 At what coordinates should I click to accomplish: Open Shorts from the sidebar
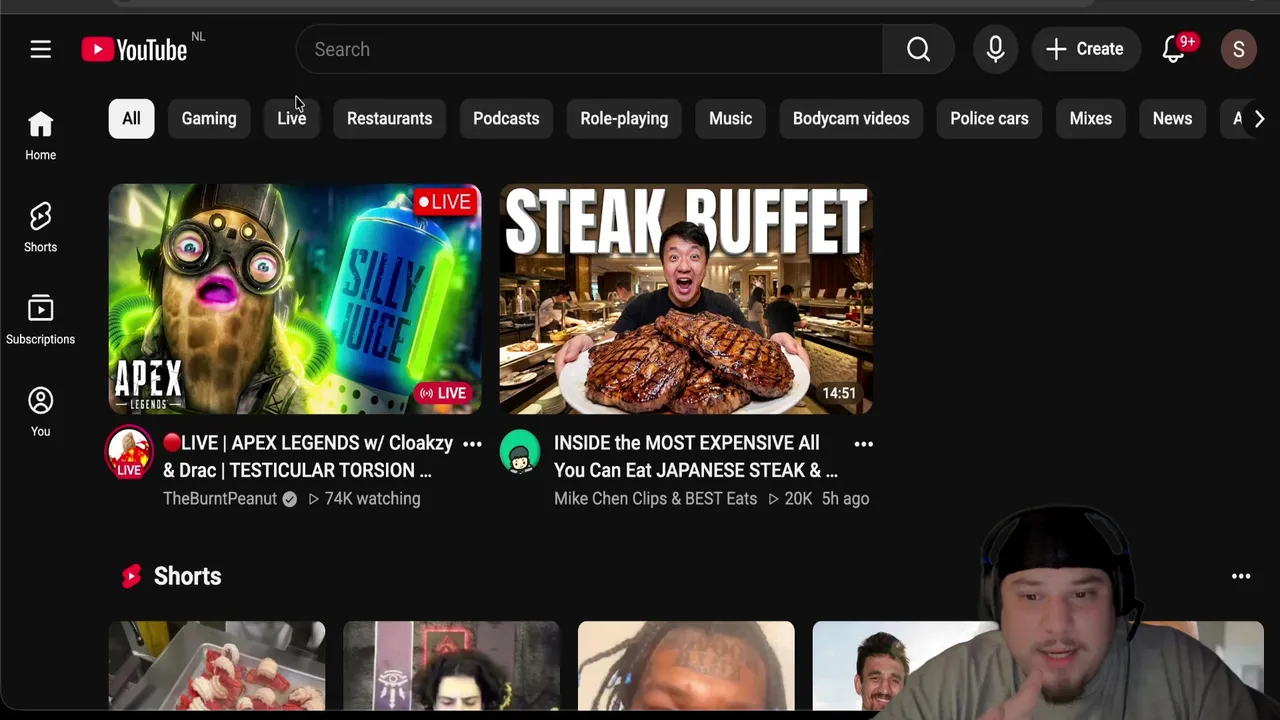click(x=40, y=227)
